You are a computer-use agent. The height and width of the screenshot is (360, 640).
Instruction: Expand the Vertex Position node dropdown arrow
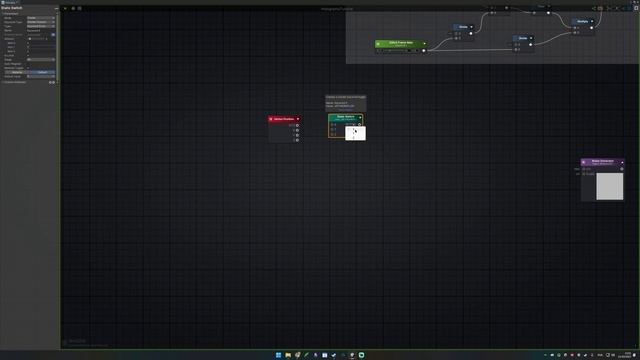[298, 119]
